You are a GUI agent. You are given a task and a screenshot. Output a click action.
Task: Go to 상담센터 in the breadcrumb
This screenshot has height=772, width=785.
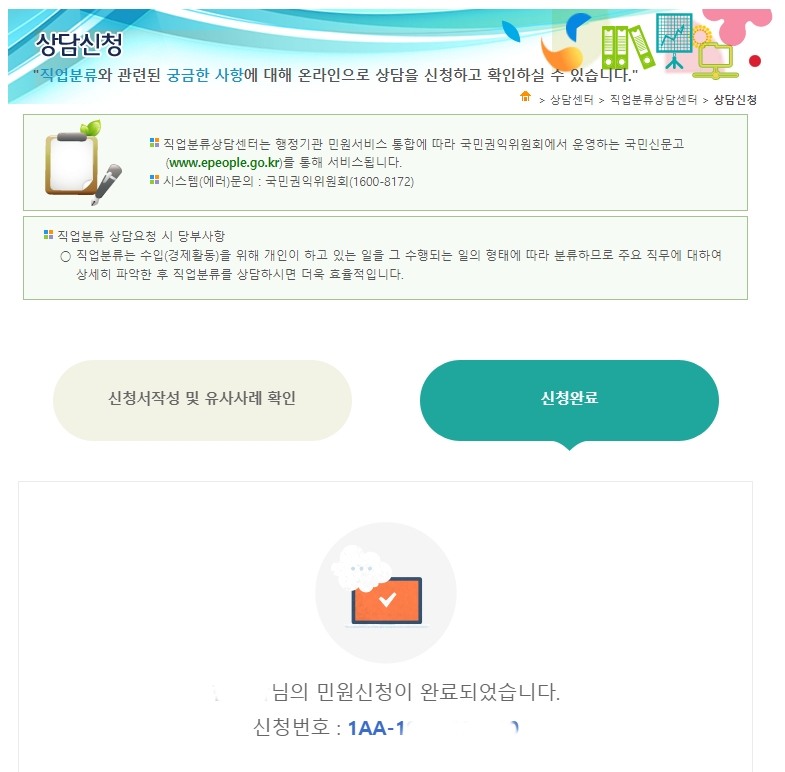pyautogui.click(x=571, y=100)
